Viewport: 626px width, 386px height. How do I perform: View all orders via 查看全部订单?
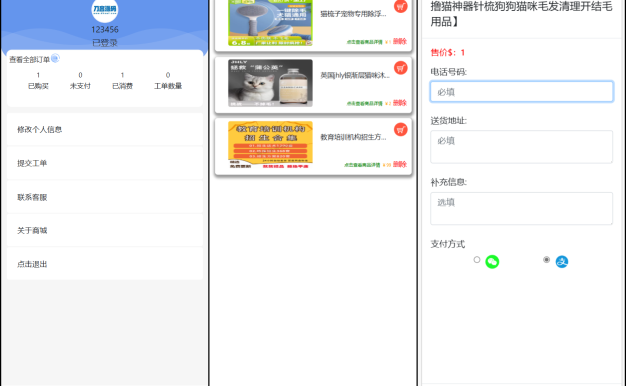(29, 59)
